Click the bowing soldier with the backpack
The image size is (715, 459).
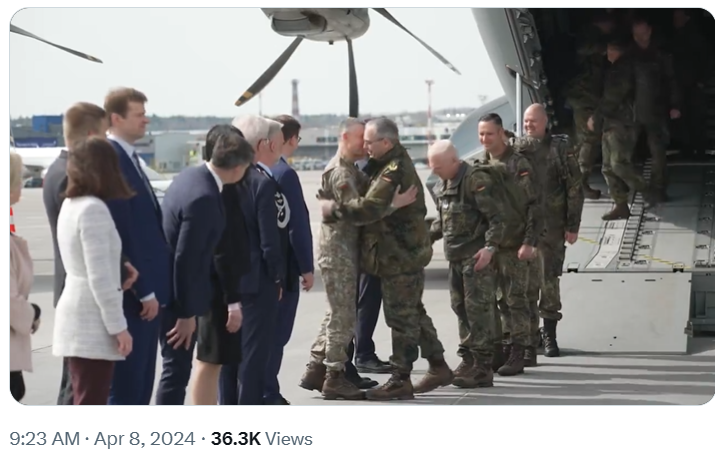click(470, 260)
